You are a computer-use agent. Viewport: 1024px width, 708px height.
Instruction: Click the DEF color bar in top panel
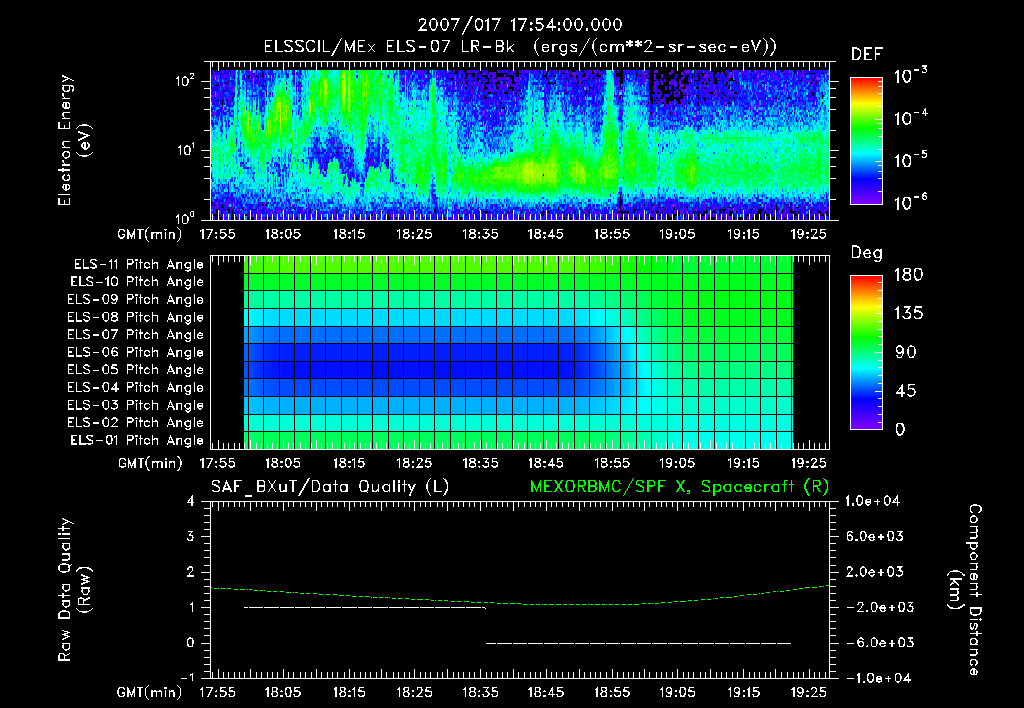point(866,141)
